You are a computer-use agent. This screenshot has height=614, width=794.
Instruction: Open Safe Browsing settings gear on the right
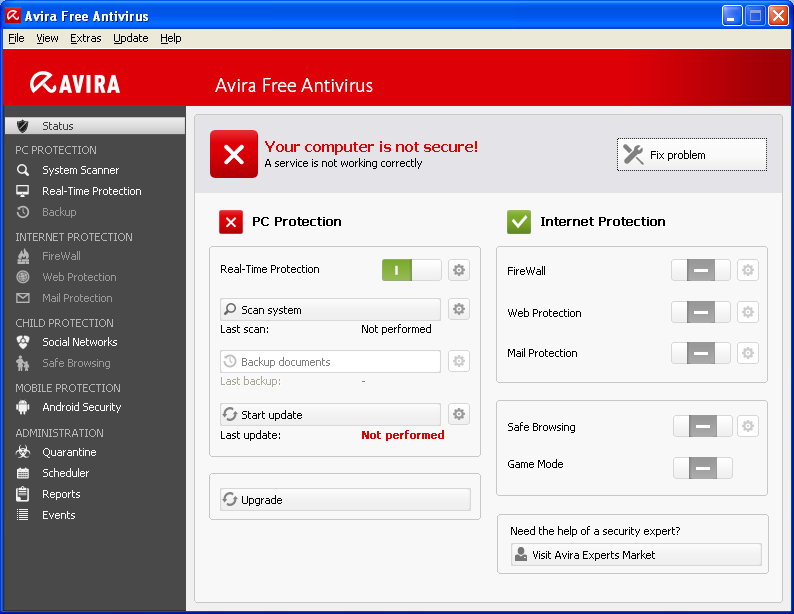pos(748,426)
